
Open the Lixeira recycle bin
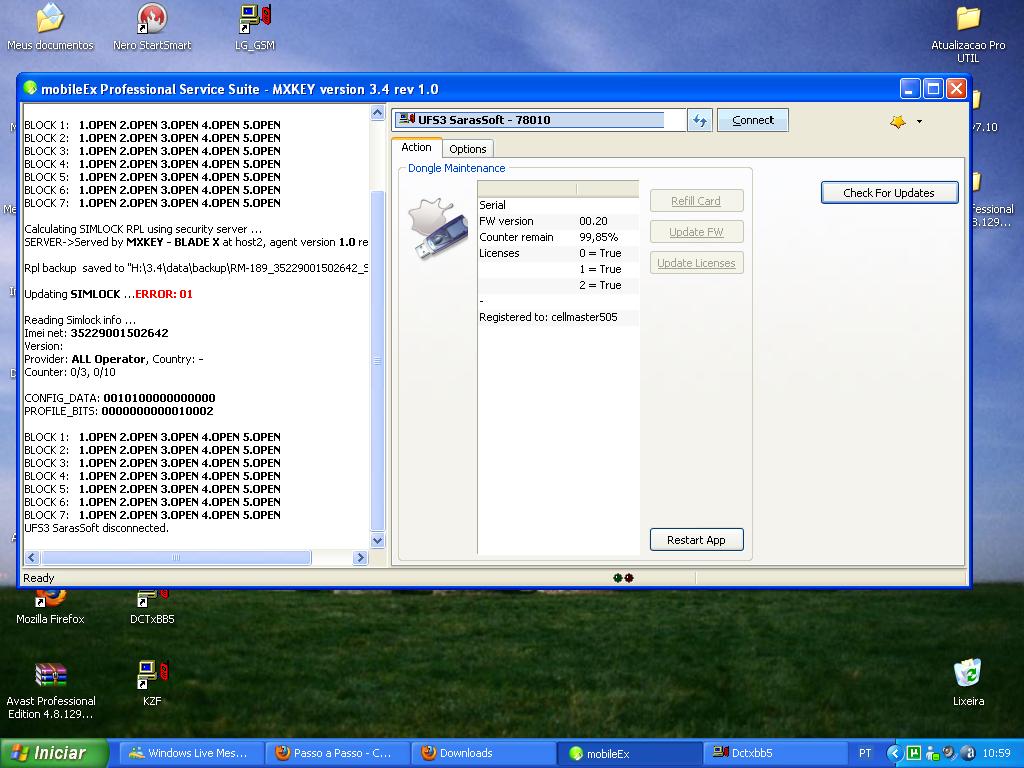[967, 674]
